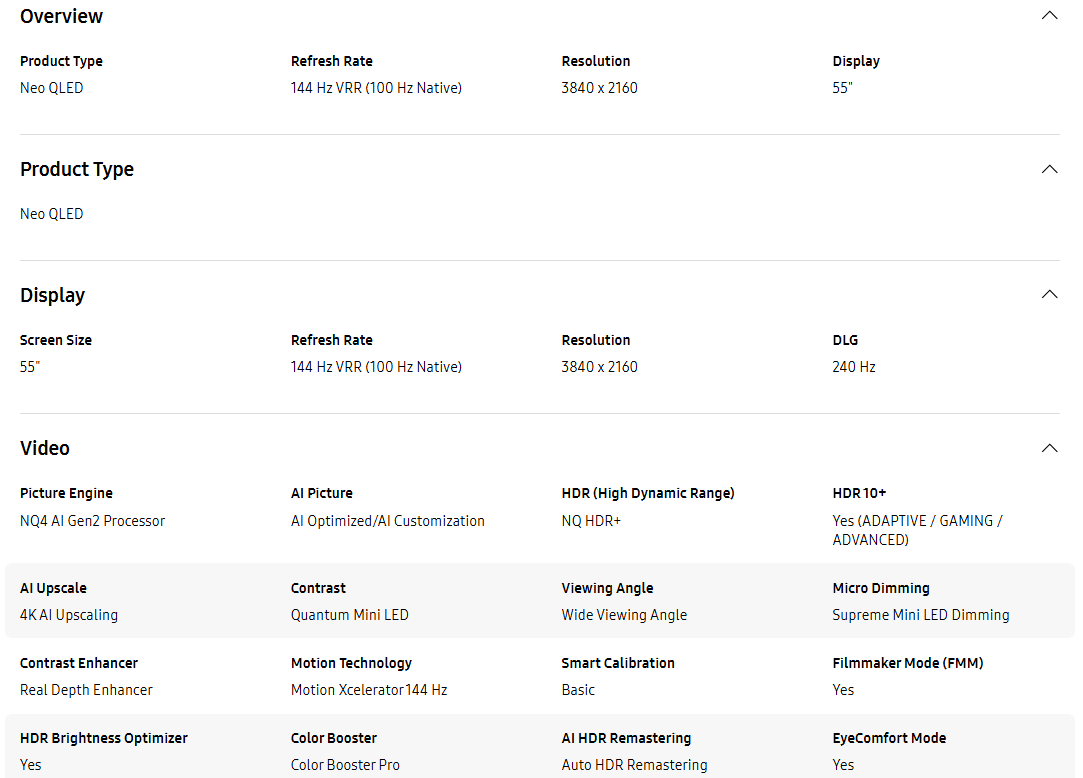This screenshot has width=1083, height=778.
Task: Select Yes (ADAPTIVE / GAMING / ADVANCED) text
Action: 917,530
